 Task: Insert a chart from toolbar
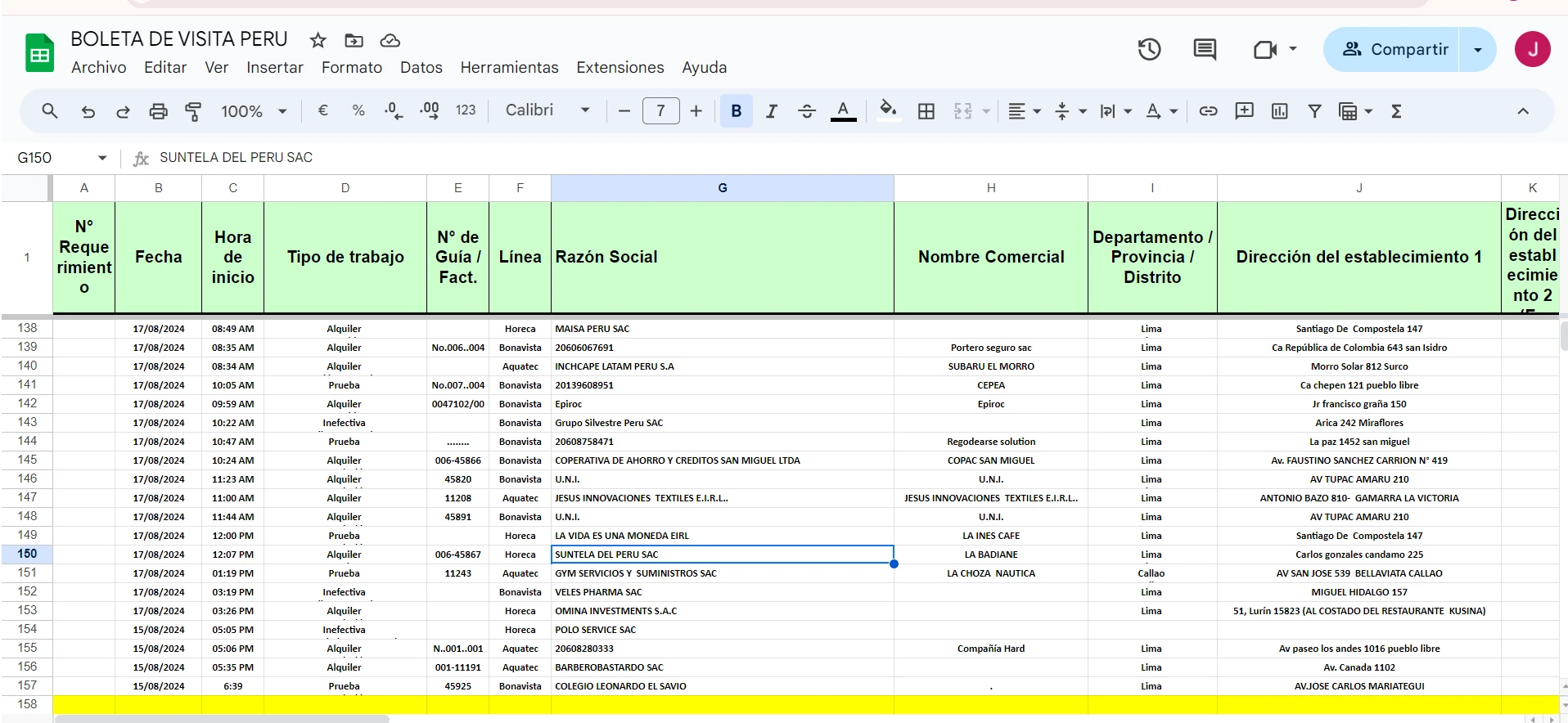coord(1279,111)
